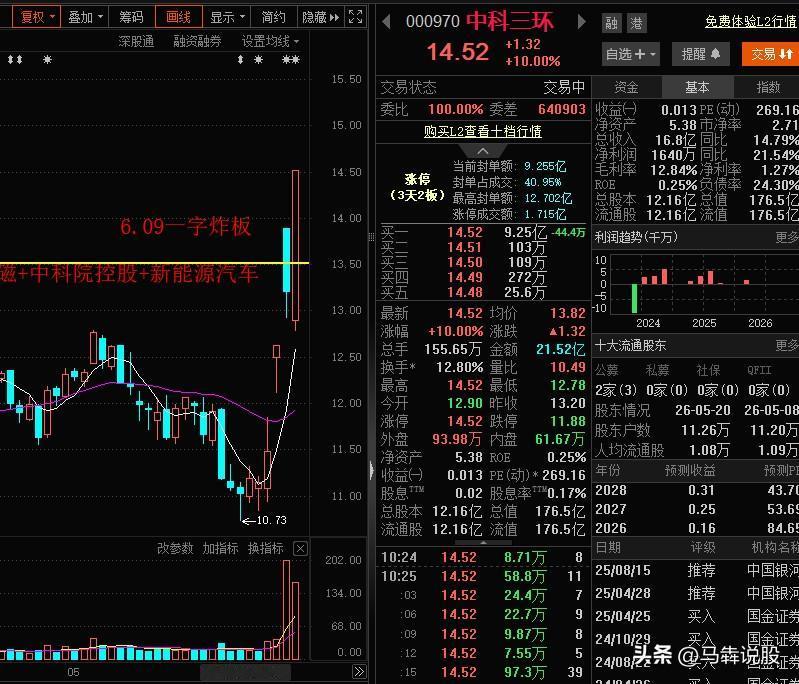The height and width of the screenshot is (684, 799).
Task: Click the 社保 holder category
Action: 708,370
